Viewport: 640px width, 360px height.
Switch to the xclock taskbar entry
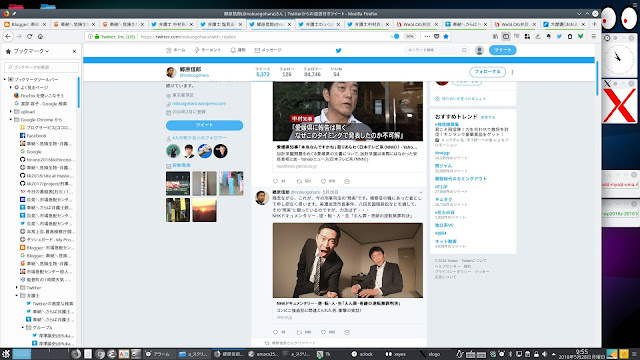click(362, 354)
